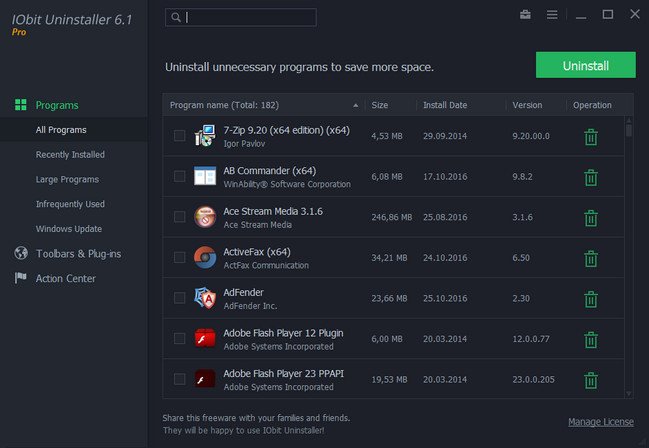649x448 pixels.
Task: Click the AdFender shield icon
Action: (205, 298)
